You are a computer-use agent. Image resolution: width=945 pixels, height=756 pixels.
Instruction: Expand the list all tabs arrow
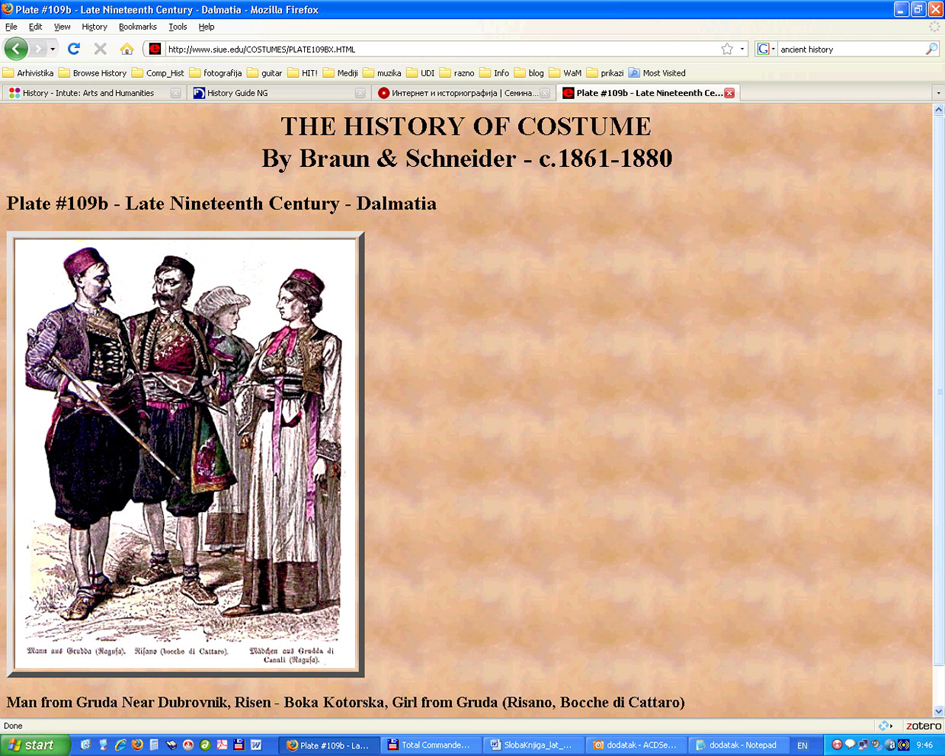click(937, 93)
